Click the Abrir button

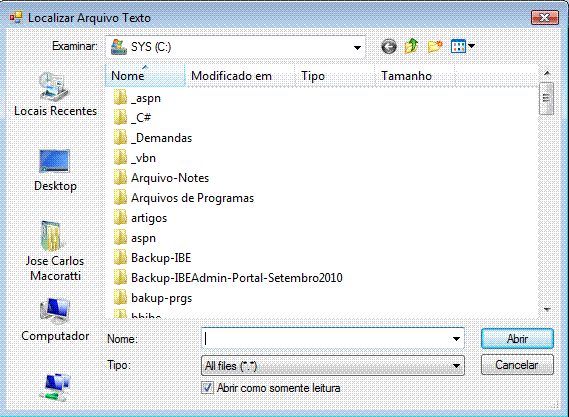517,339
